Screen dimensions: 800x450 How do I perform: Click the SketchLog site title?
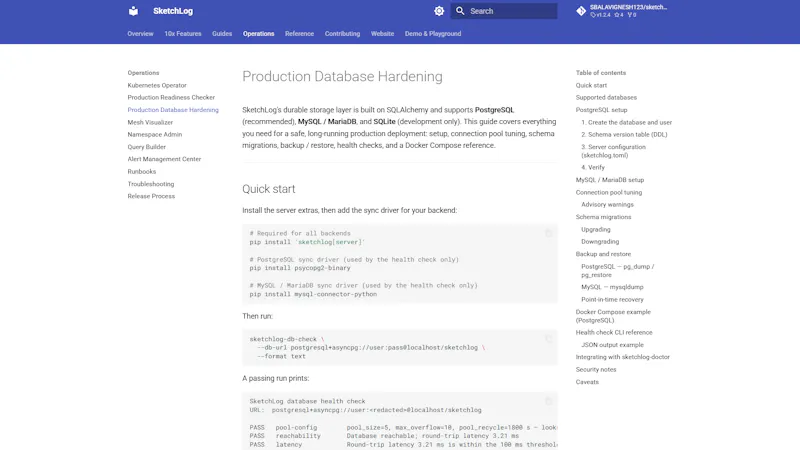(173, 11)
